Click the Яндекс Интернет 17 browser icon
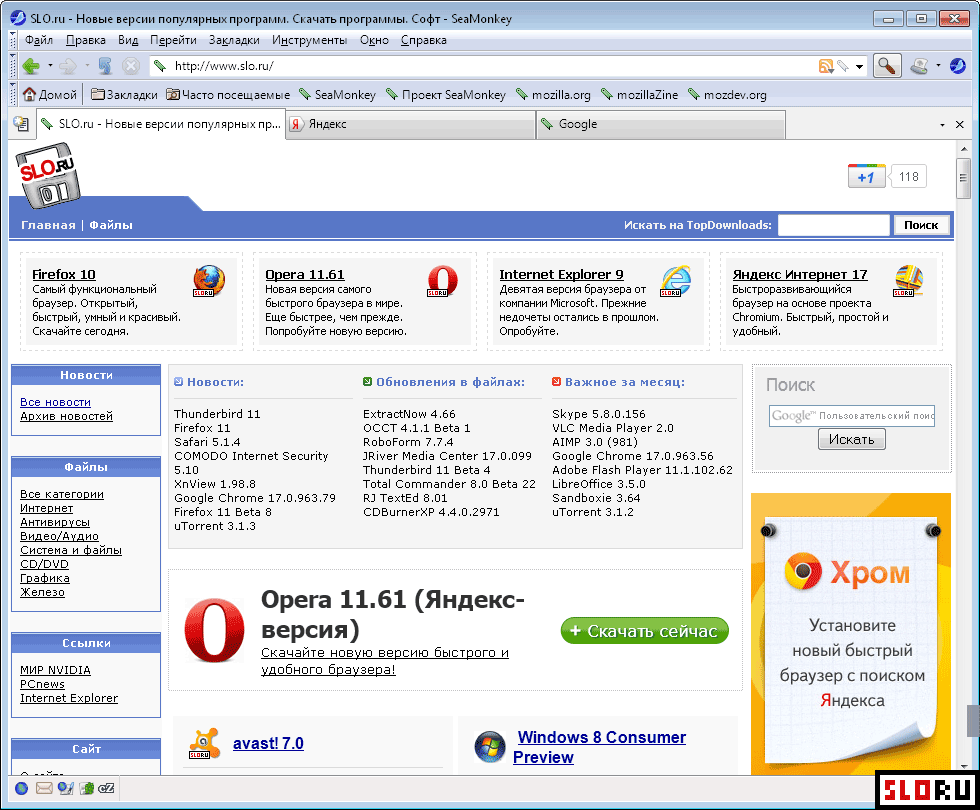980x810 pixels. [x=909, y=281]
